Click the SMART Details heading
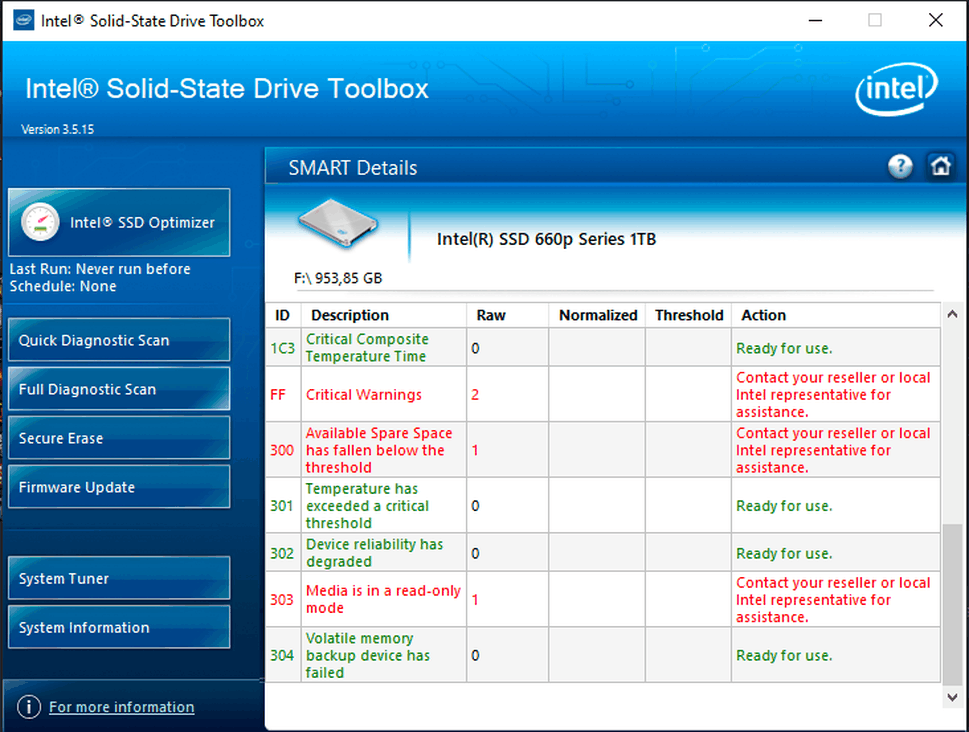This screenshot has height=732, width=969. [x=353, y=168]
